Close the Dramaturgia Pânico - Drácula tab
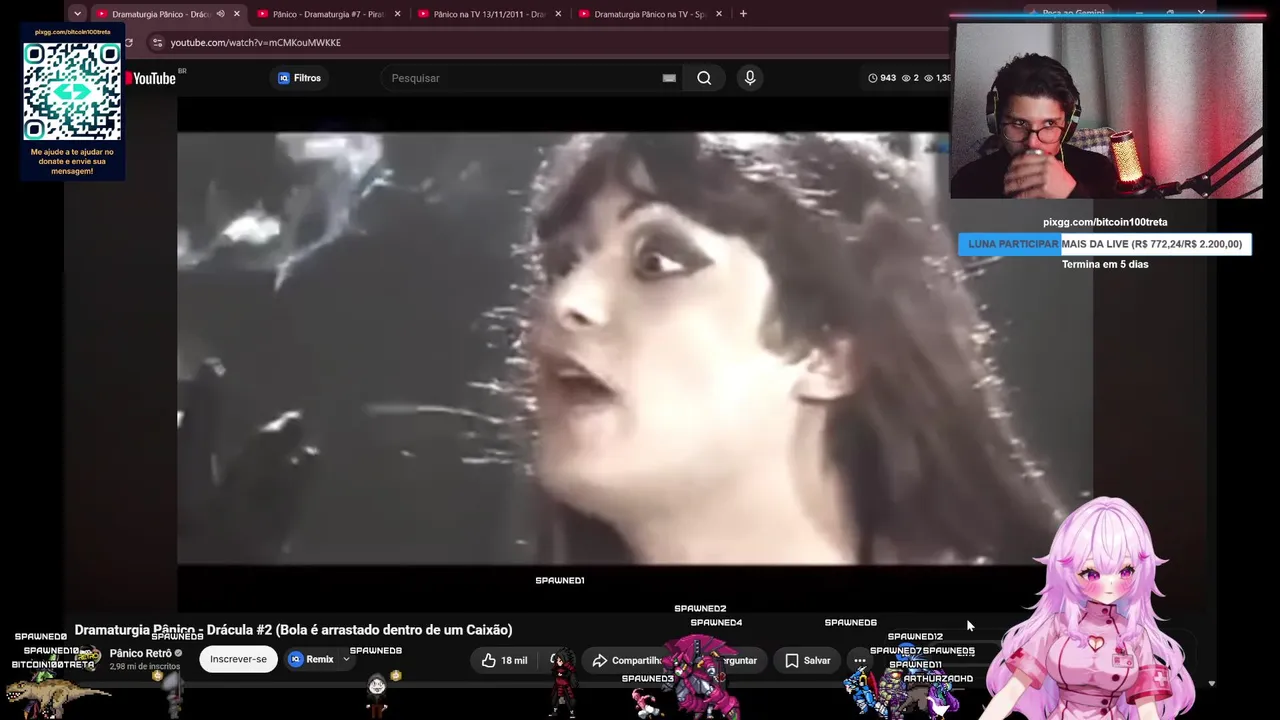The image size is (1280, 720). [x=237, y=14]
